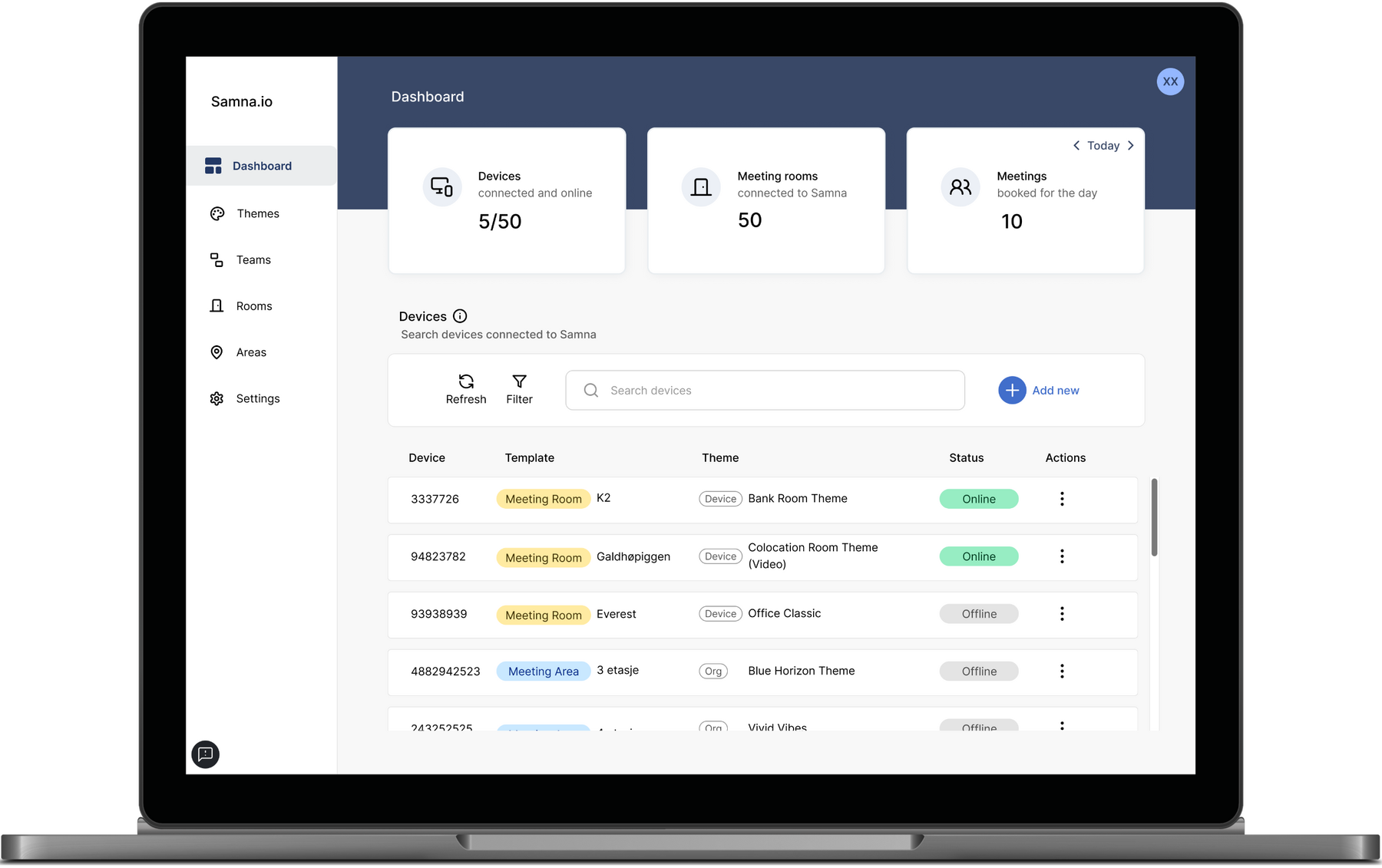This screenshot has width=1382, height=868.
Task: Open actions menu for device 3337726
Action: [x=1062, y=499]
